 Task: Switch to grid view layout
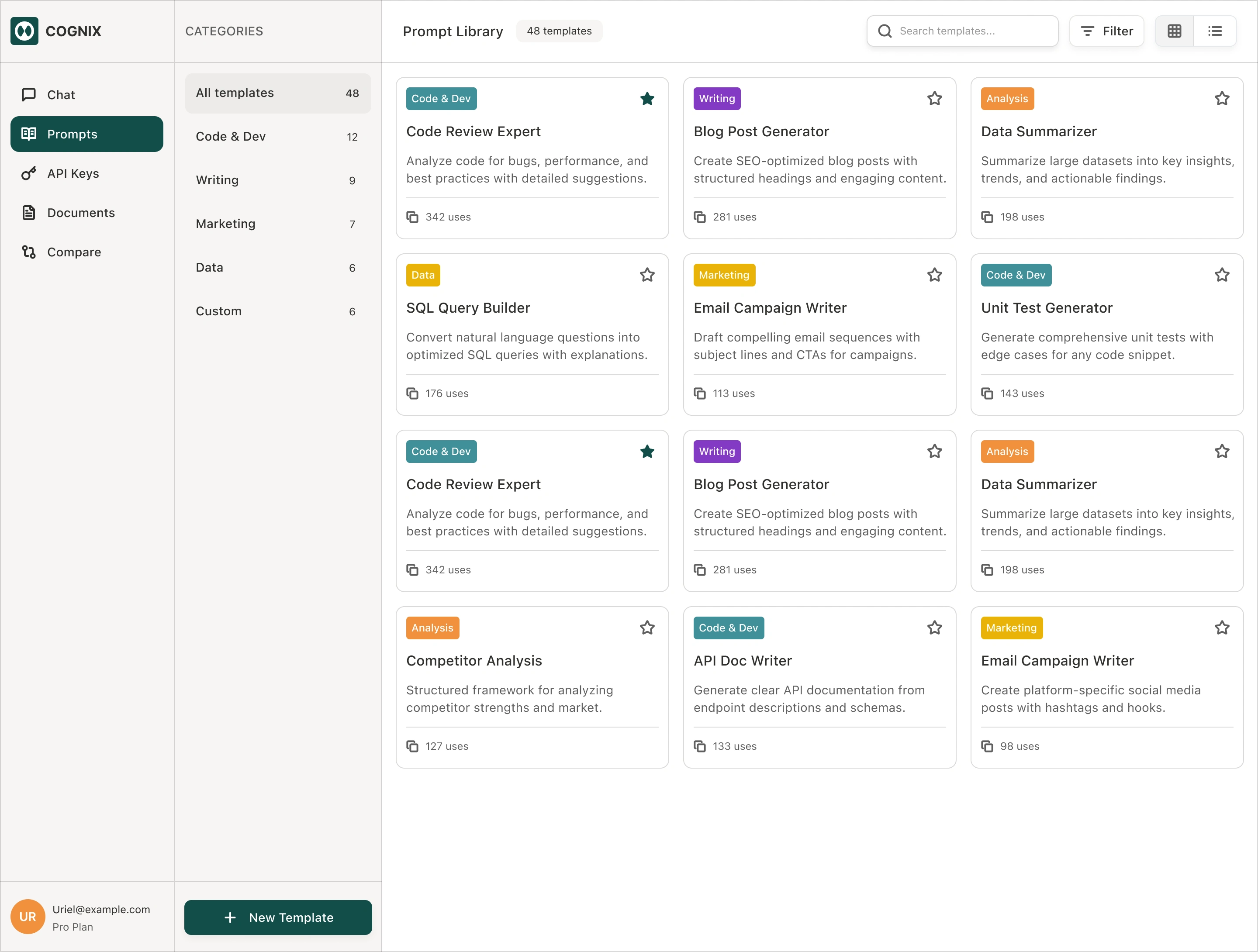pyautogui.click(x=1174, y=31)
